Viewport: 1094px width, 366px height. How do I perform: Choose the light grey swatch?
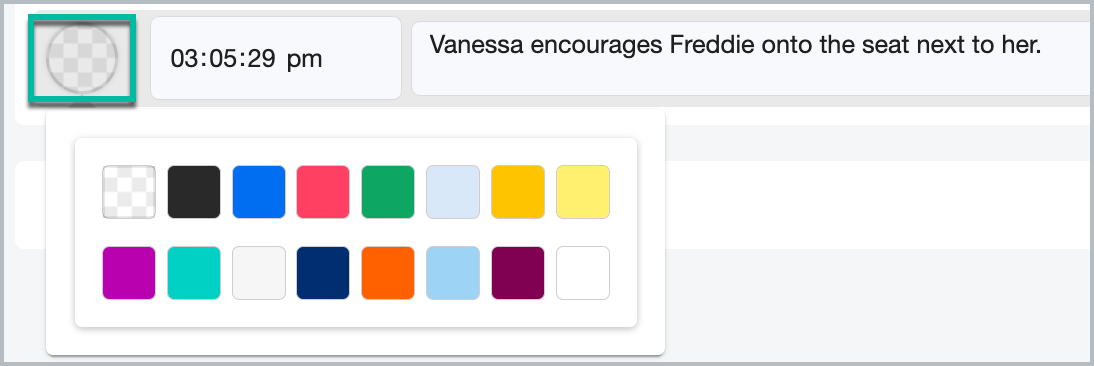tap(259, 273)
